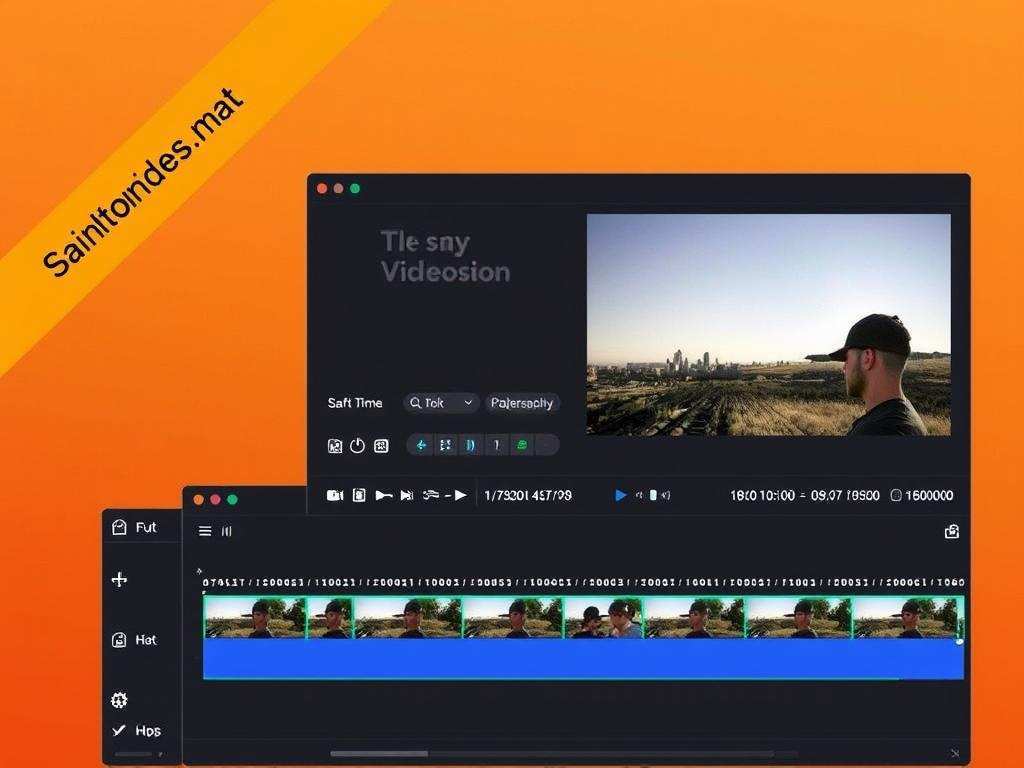Open the Hat item in the sidebar
Viewport: 1024px width, 768px height.
135,640
